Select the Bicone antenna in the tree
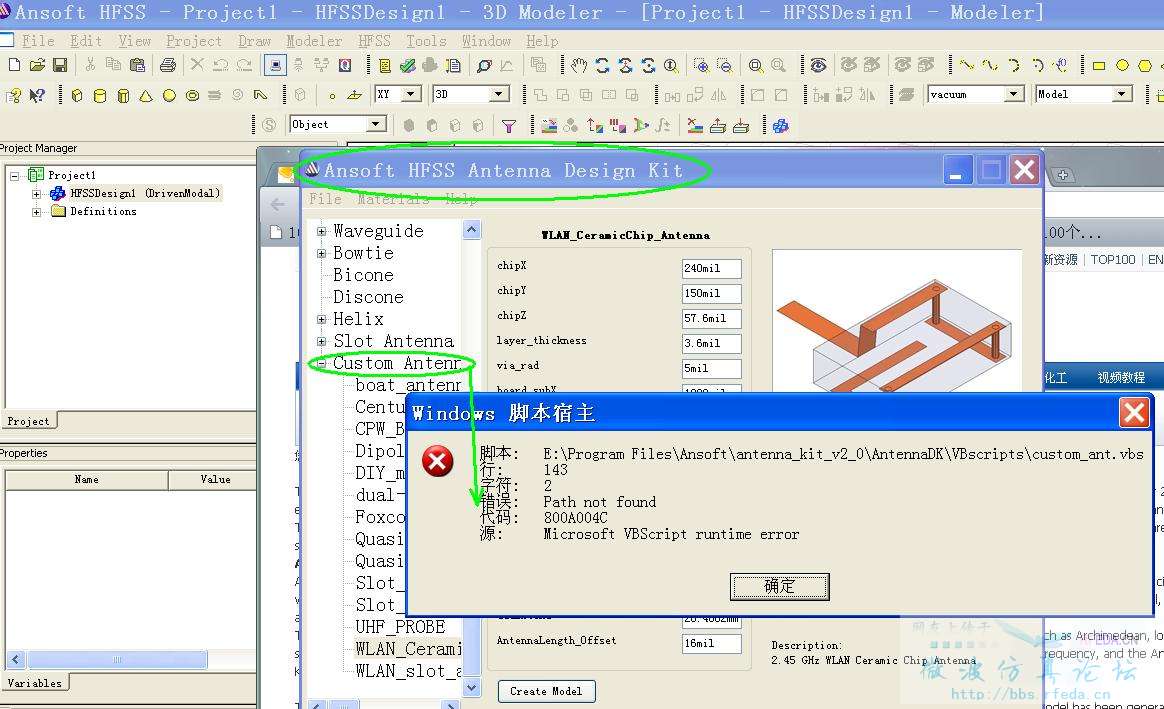The height and width of the screenshot is (709, 1164). pos(363,275)
